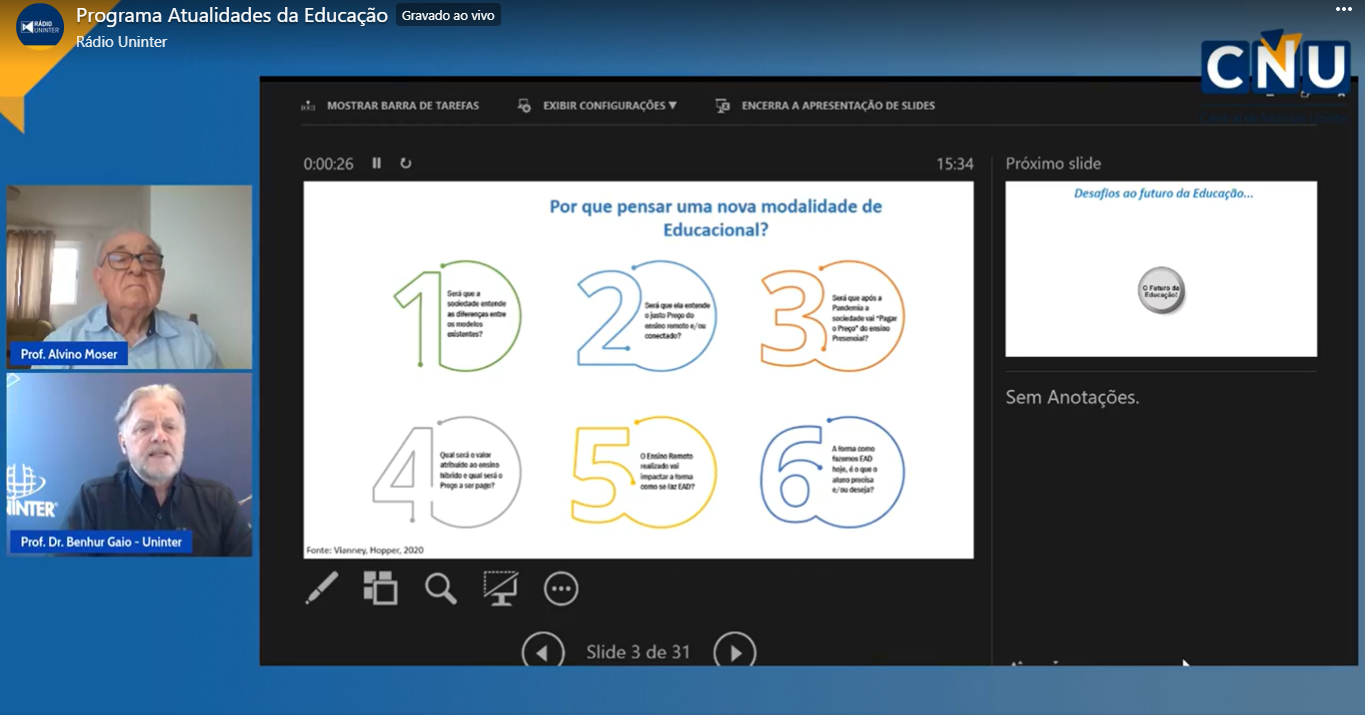Viewport: 1365px width, 715px height.
Task: Open the see all slides grid icon
Action: [x=380, y=588]
